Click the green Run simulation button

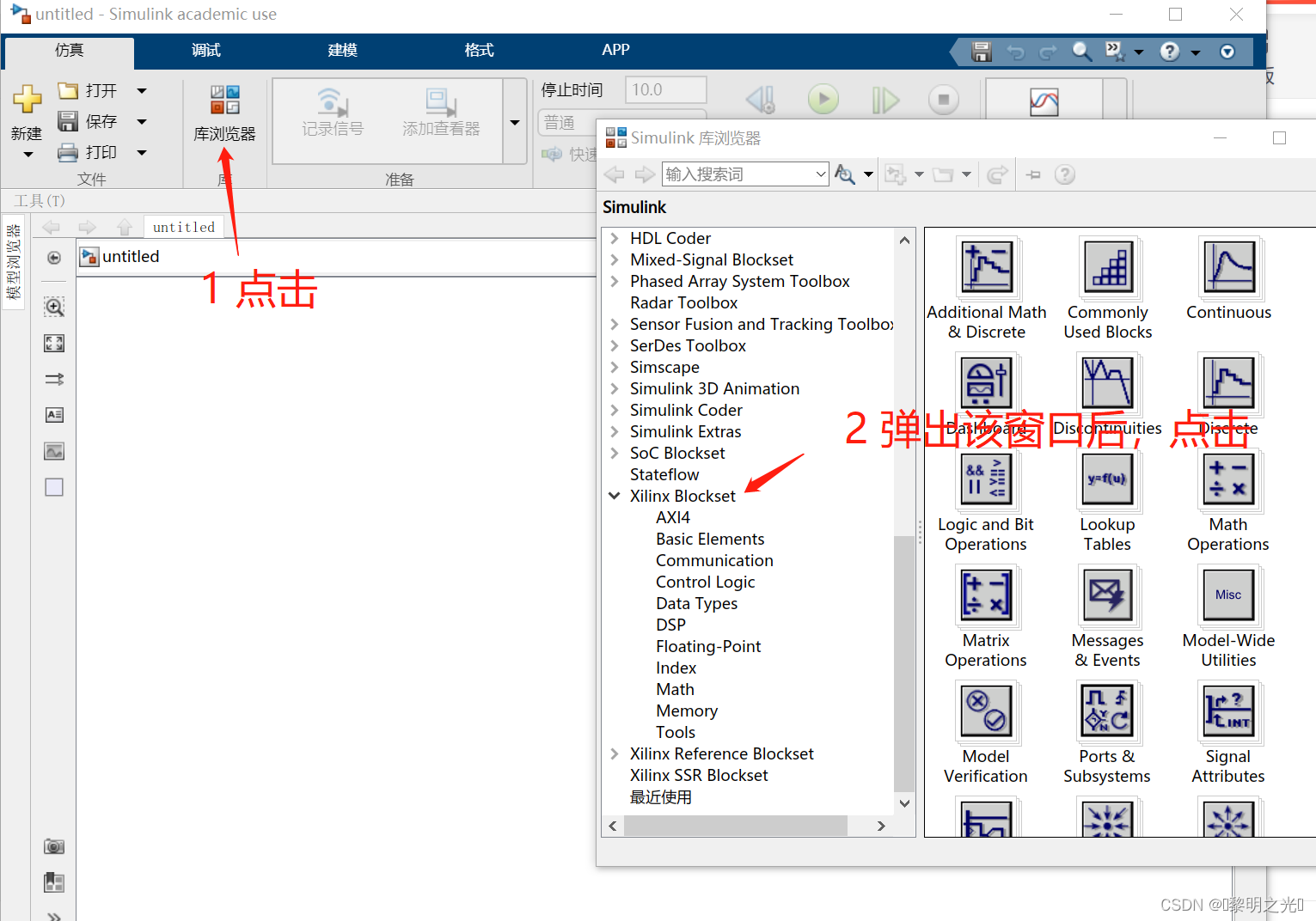coord(823,100)
